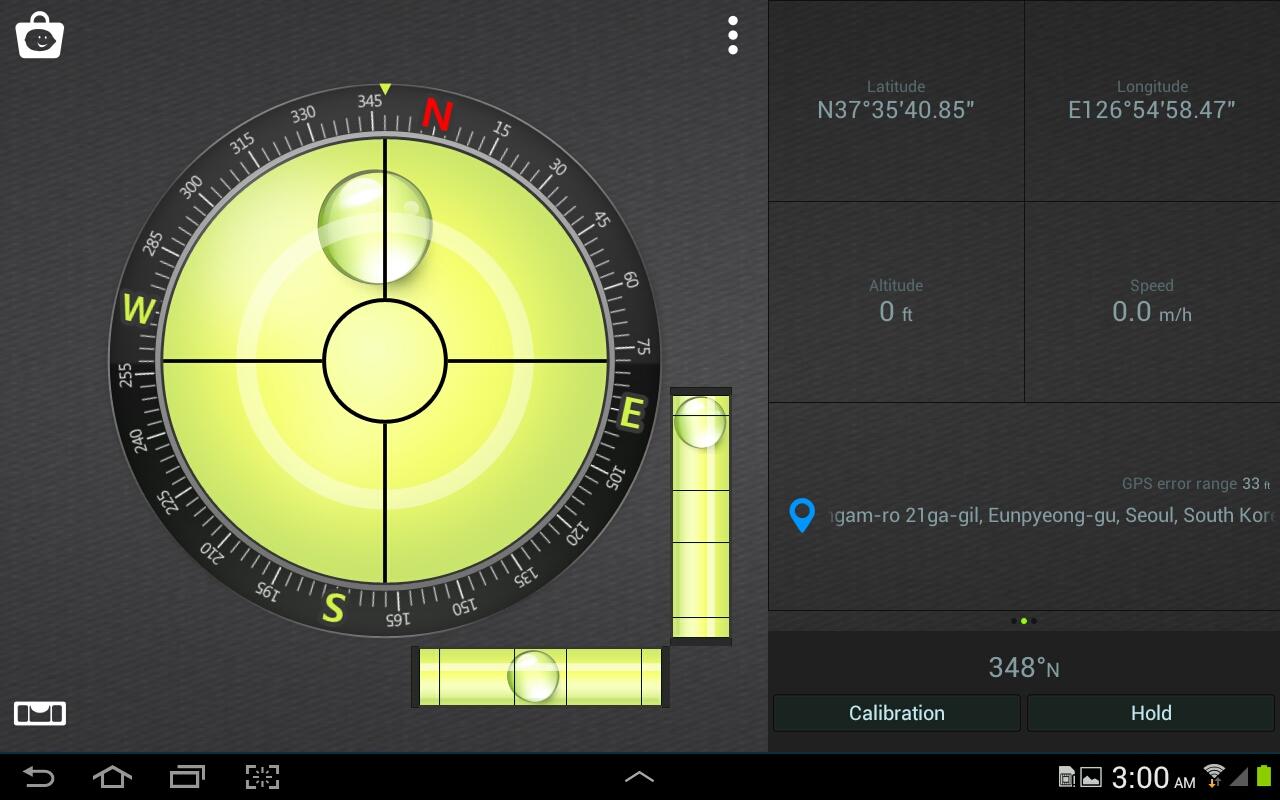Screen dimensions: 1280x800
Task: Select the level display mode icon bottom-left
Action: pyautogui.click(x=39, y=713)
